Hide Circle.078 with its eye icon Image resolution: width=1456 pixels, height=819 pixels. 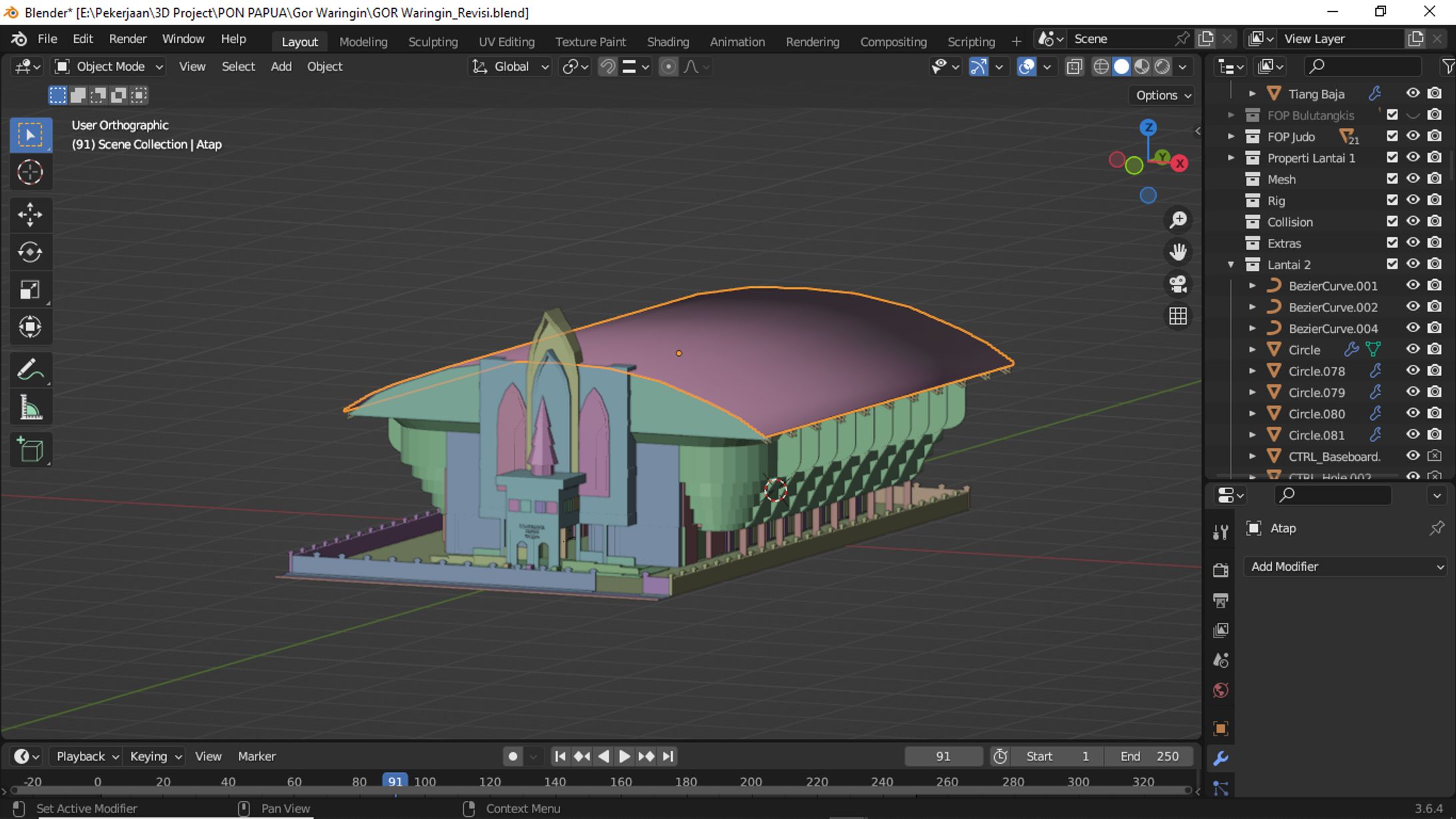[1412, 371]
